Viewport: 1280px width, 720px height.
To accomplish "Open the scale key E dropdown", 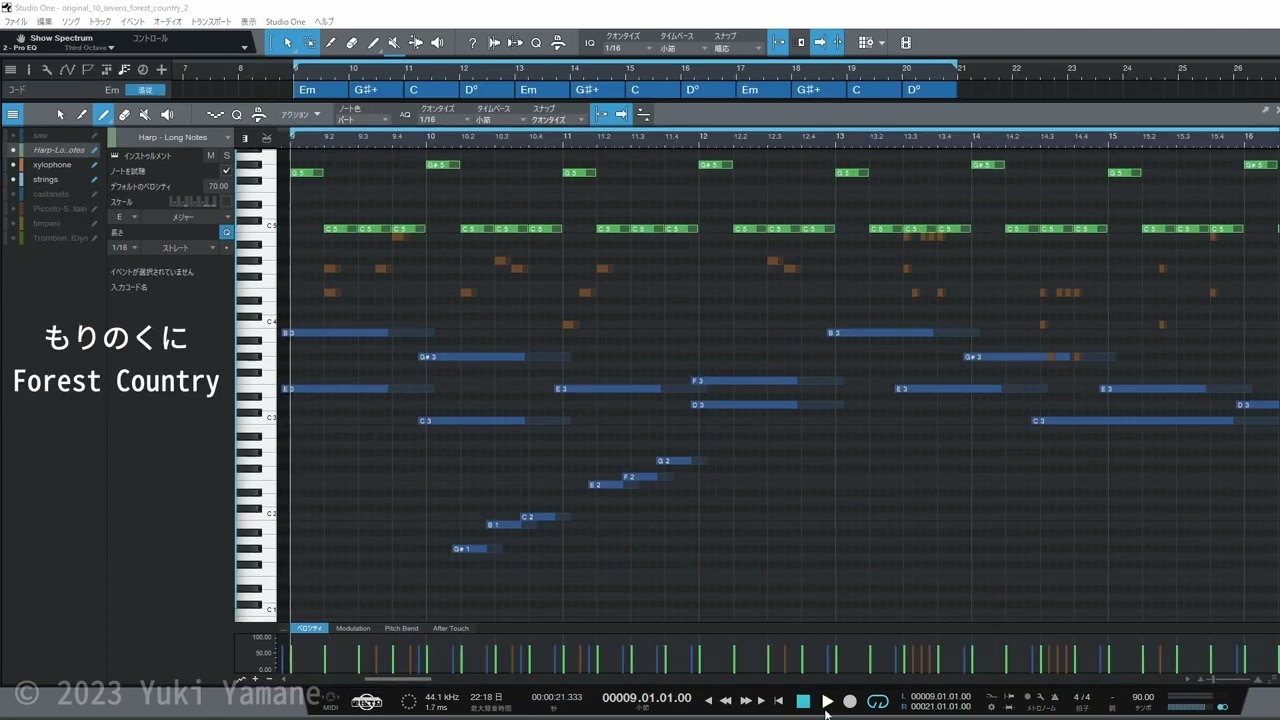I will pos(125,217).
